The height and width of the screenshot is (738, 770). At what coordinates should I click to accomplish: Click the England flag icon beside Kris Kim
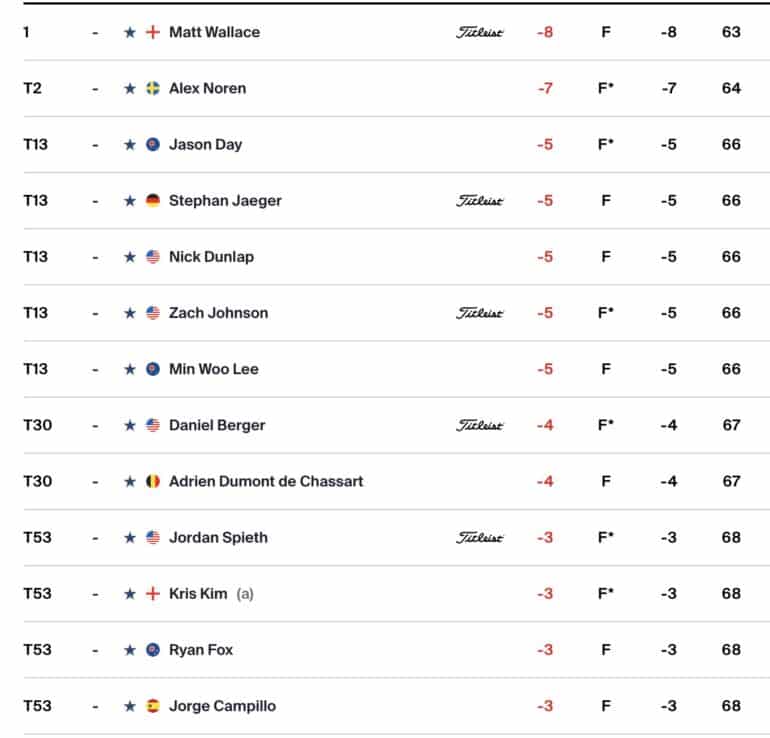point(153,594)
